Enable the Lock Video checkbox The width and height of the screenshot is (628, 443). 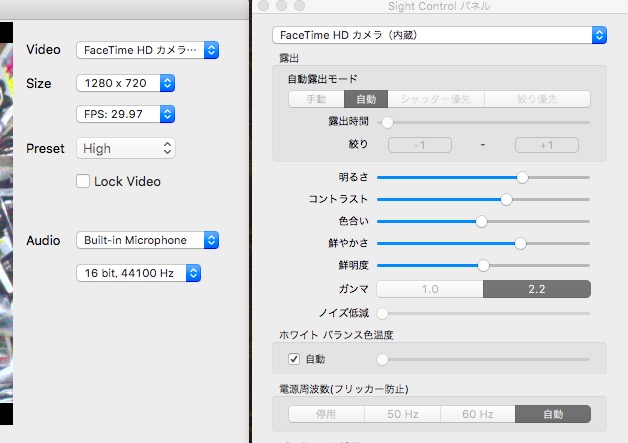click(84, 181)
